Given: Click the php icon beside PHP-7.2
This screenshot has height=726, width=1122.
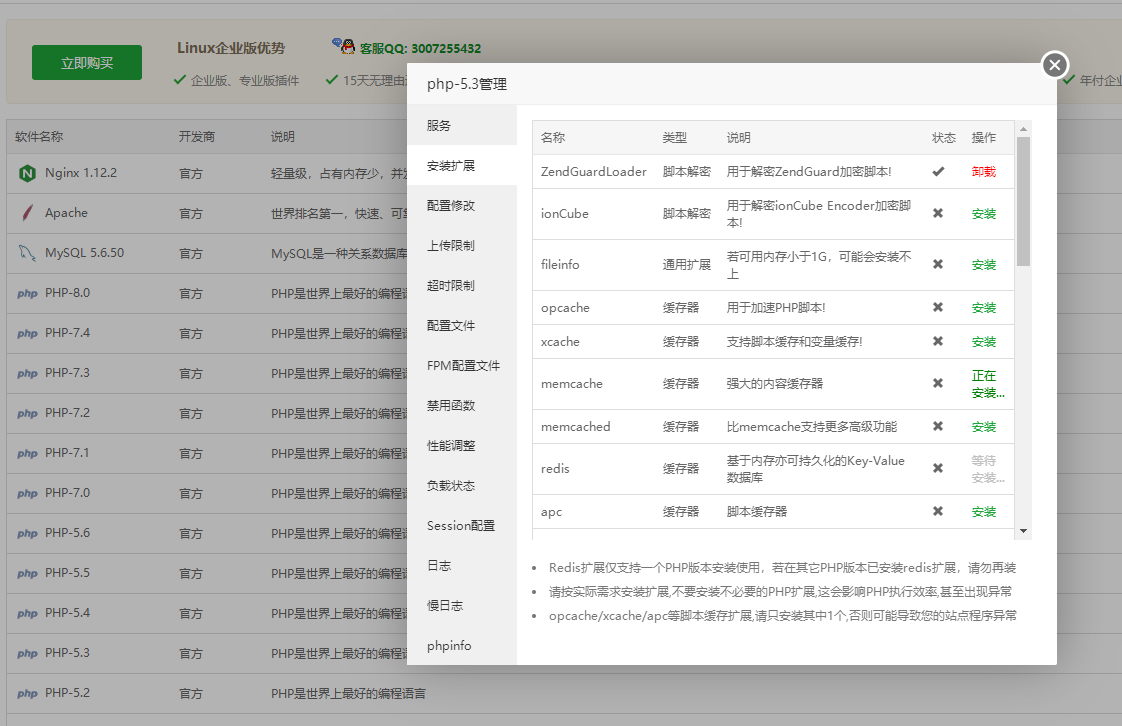Looking at the screenshot, I should click(27, 413).
